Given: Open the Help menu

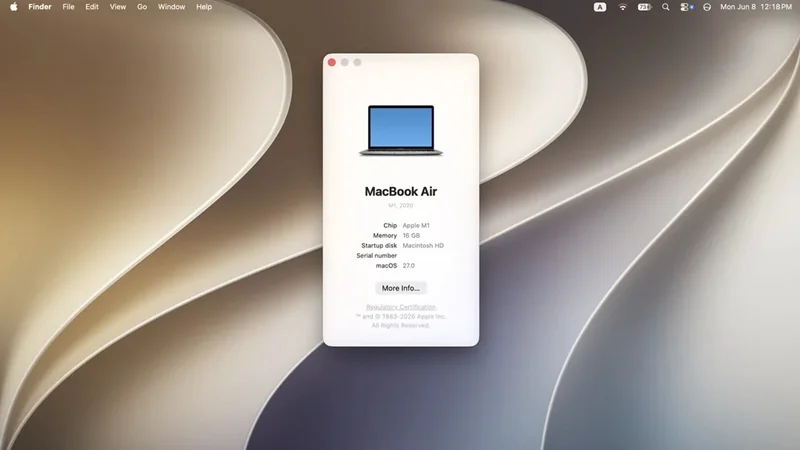Looking at the screenshot, I should pyautogui.click(x=204, y=7).
